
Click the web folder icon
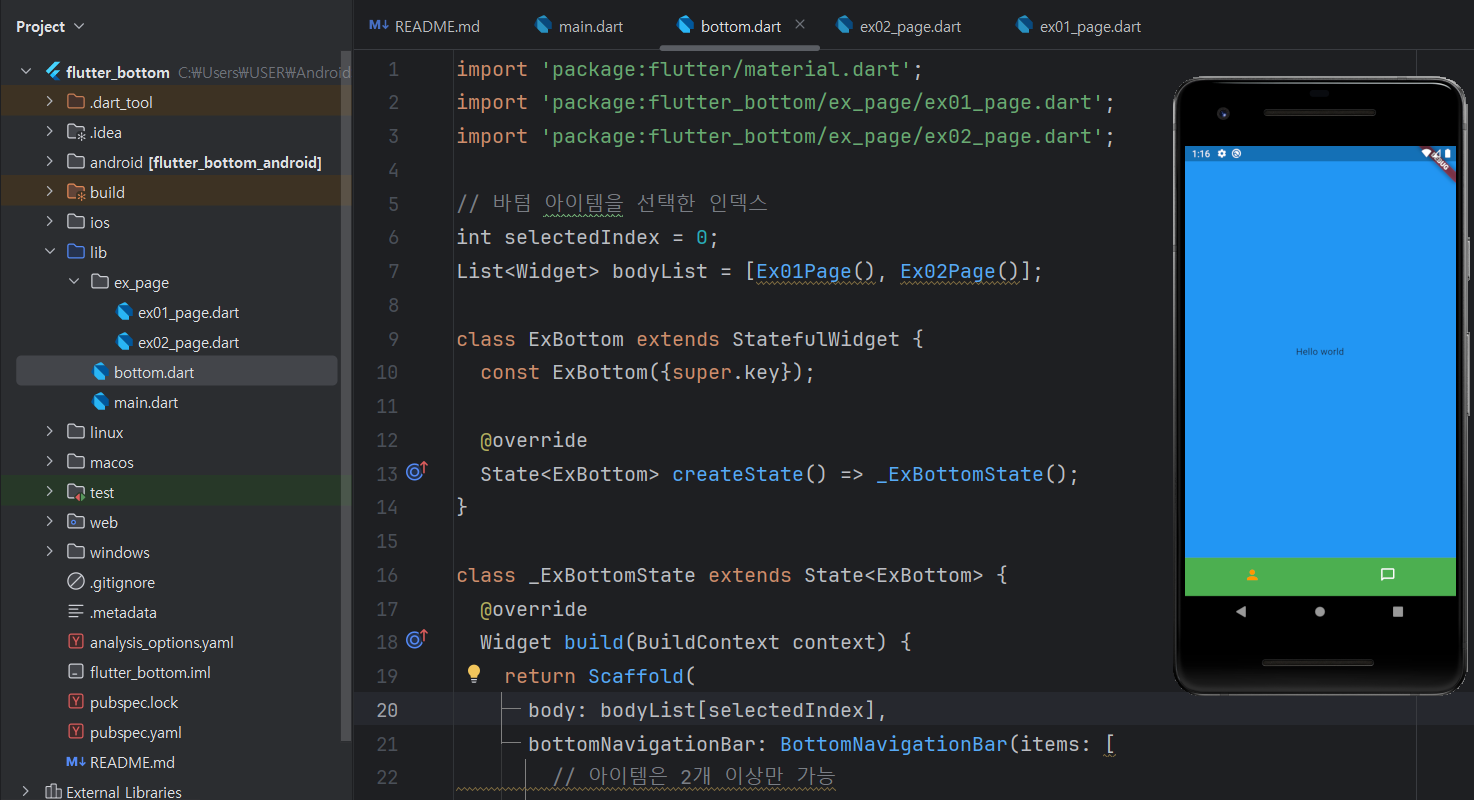tap(75, 522)
